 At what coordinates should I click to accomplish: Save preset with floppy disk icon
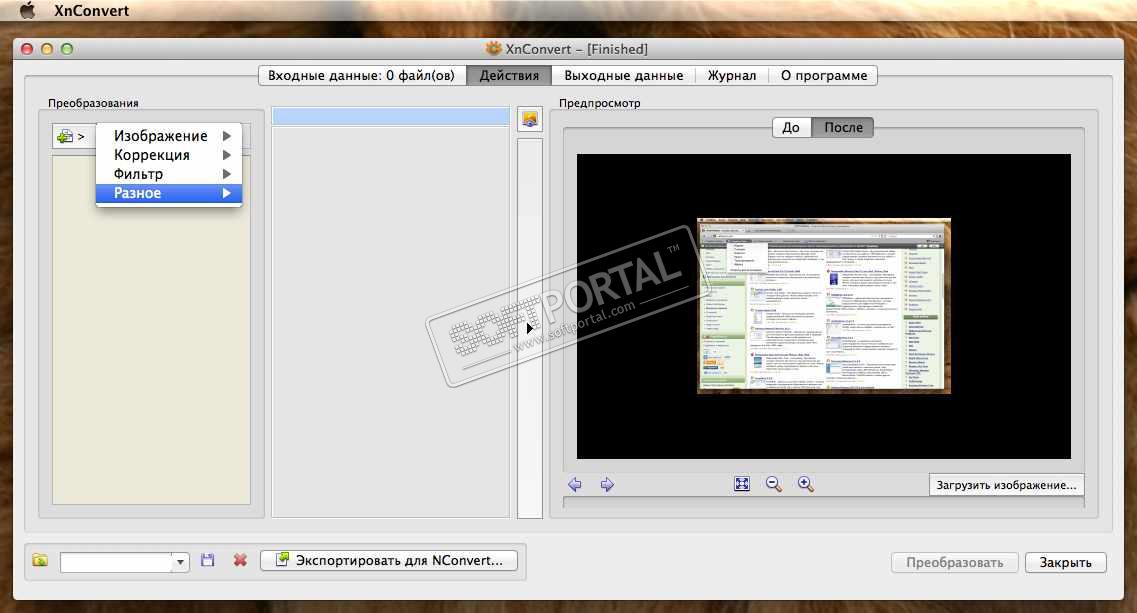(208, 560)
